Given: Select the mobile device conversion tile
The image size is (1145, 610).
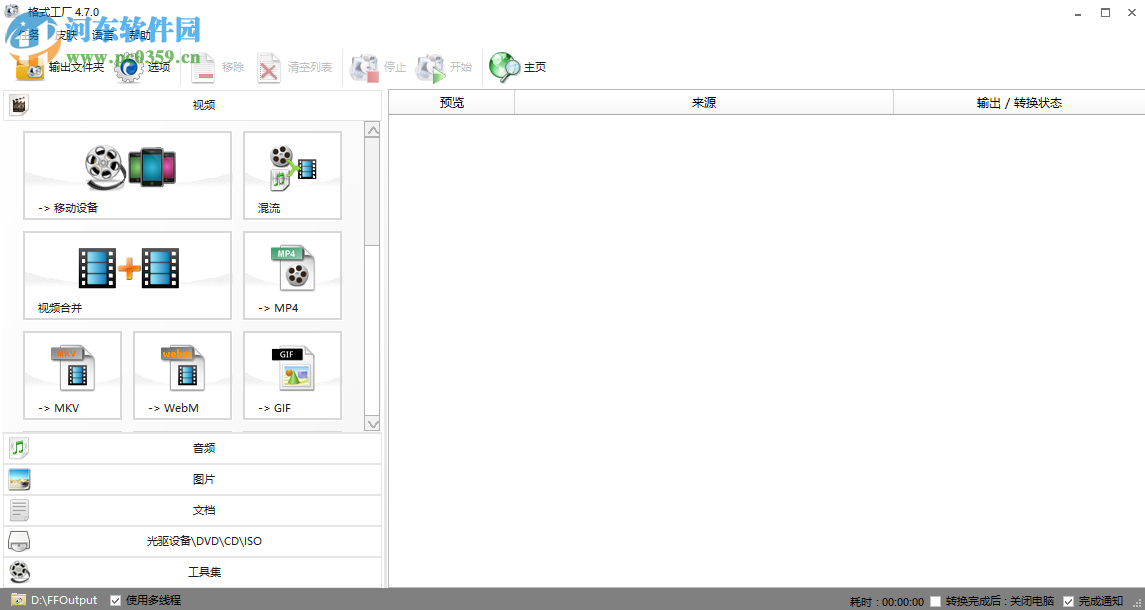Looking at the screenshot, I should click(127, 175).
